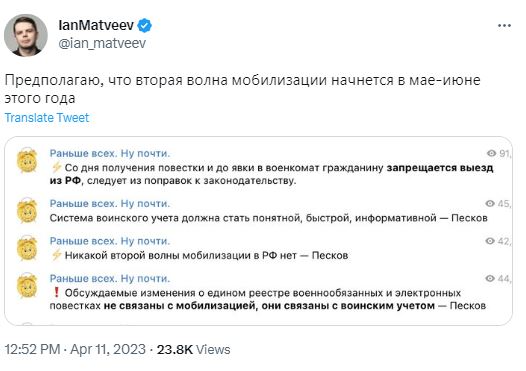
Task: Click the fourth alarm clock channel avatar
Action: (x=27, y=285)
